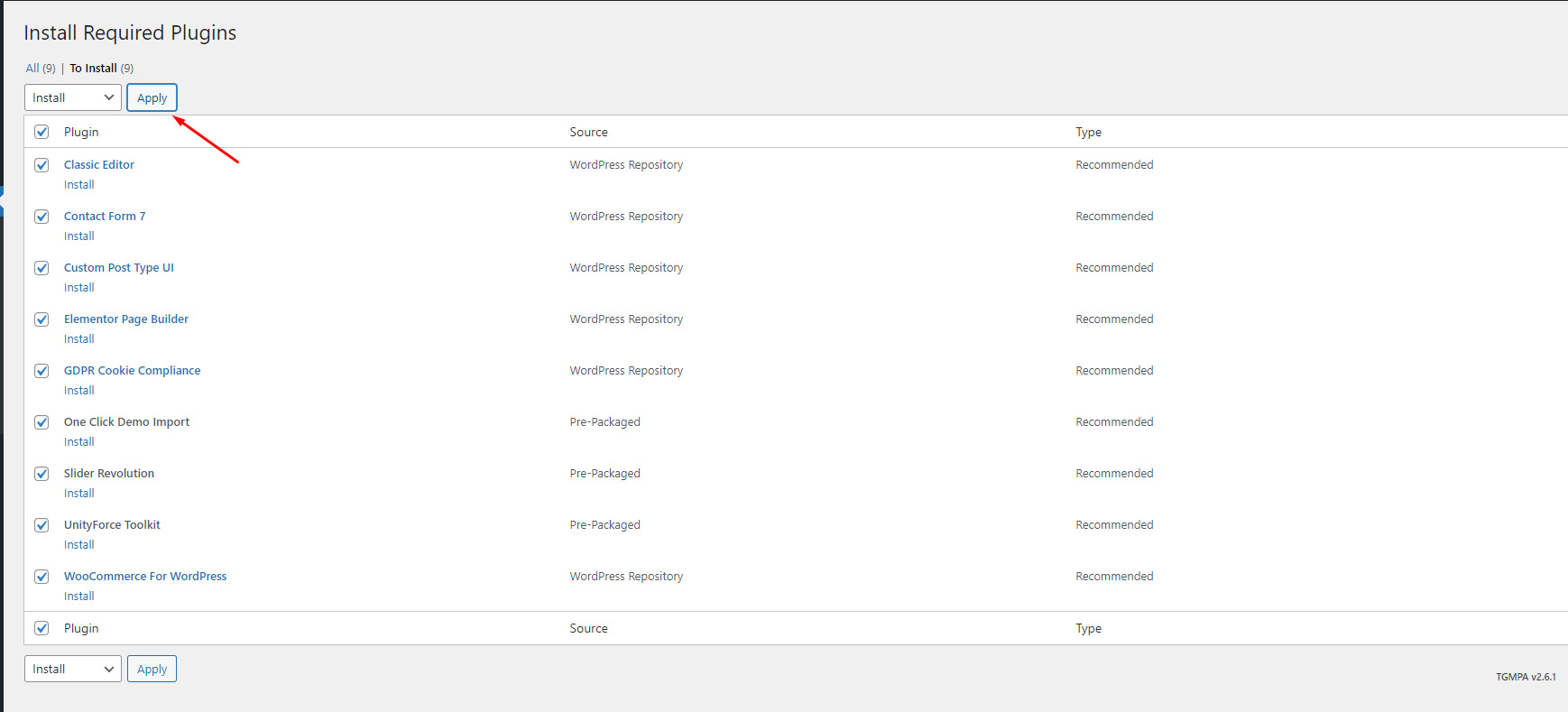
Task: Click the Plugin column header at top
Action: [81, 132]
